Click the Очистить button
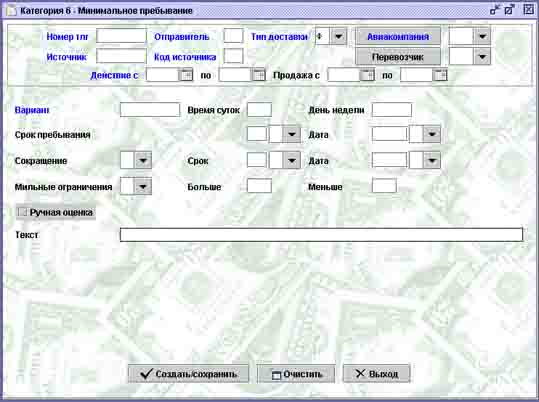Viewport: 539px width, 402px height. (x=296, y=374)
